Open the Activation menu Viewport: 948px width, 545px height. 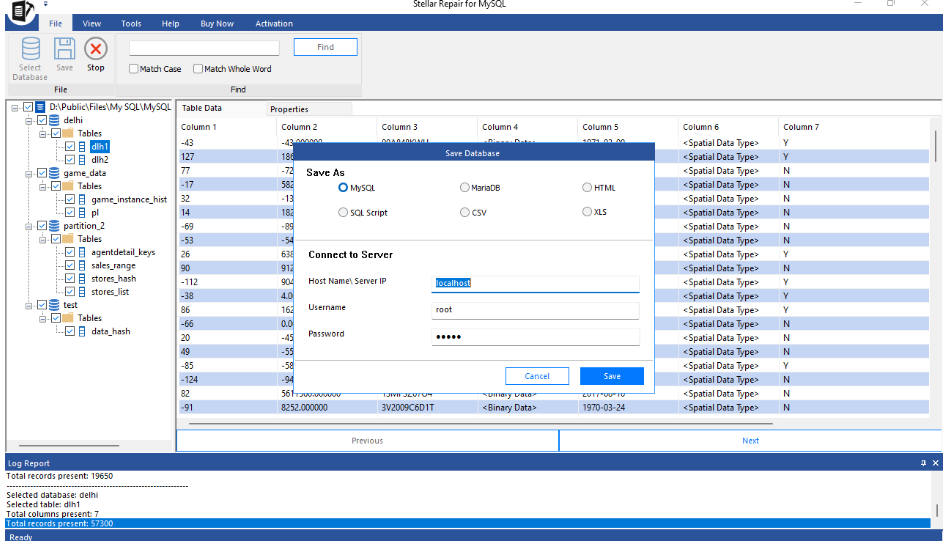click(274, 24)
